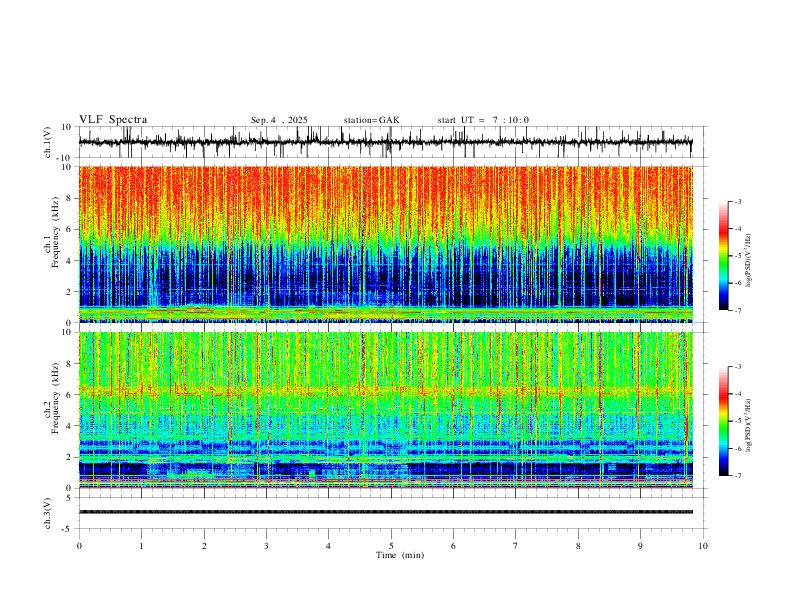Click inside the ch.2 spectrogram panel
This screenshot has width=792, height=612.
(385, 410)
